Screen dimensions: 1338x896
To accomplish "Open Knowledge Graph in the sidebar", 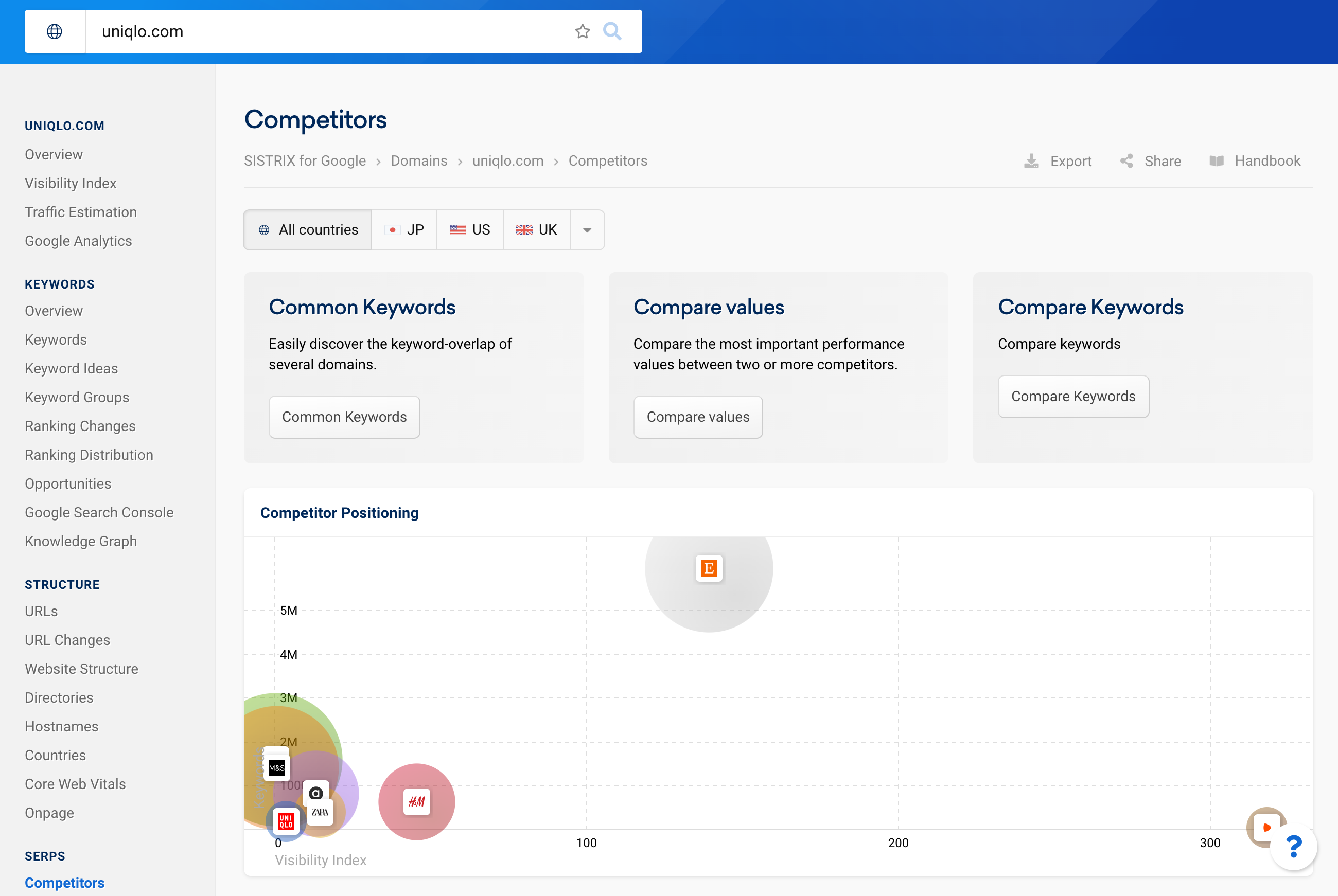I will [x=81, y=541].
